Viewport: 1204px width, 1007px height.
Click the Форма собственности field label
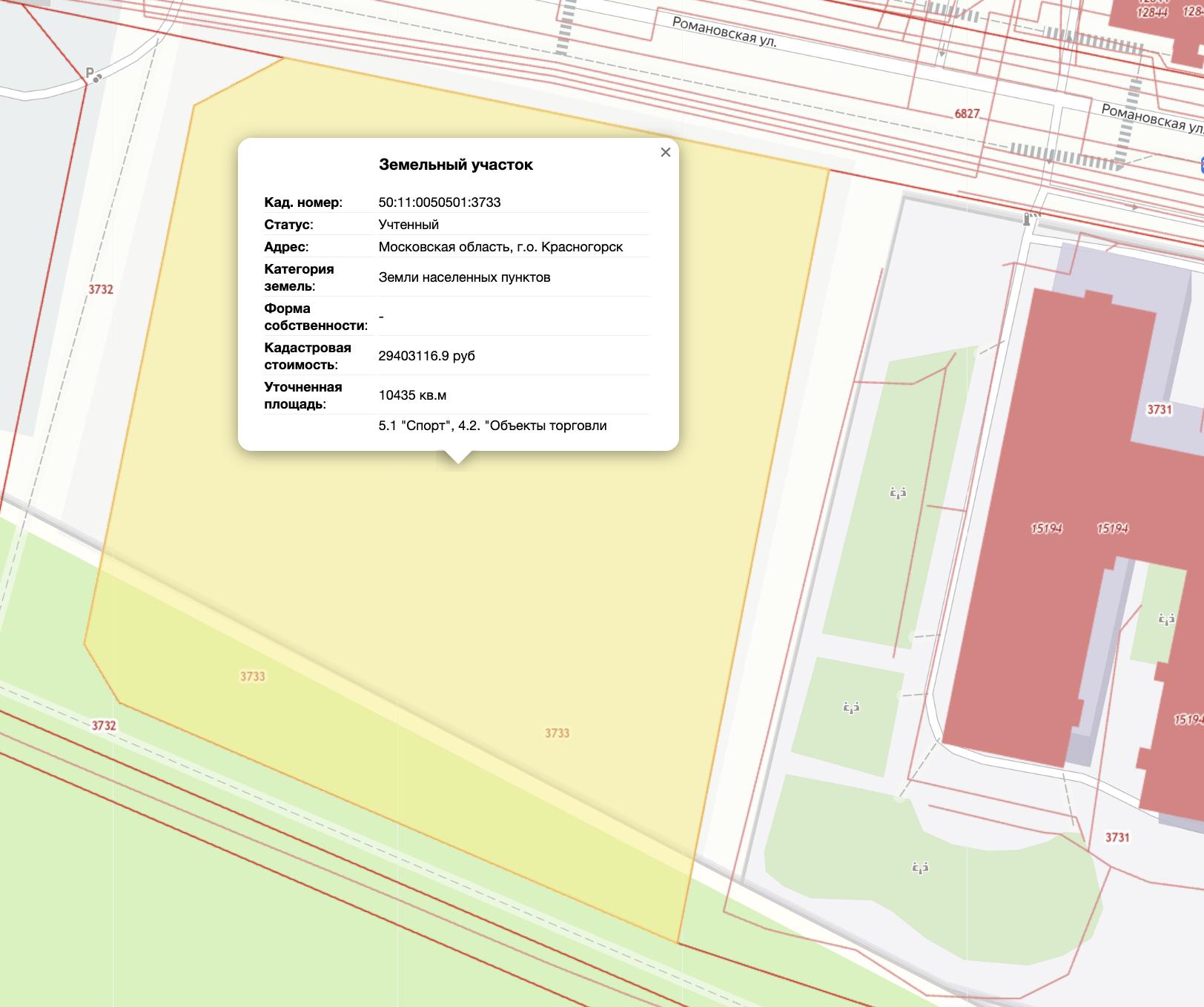316,317
